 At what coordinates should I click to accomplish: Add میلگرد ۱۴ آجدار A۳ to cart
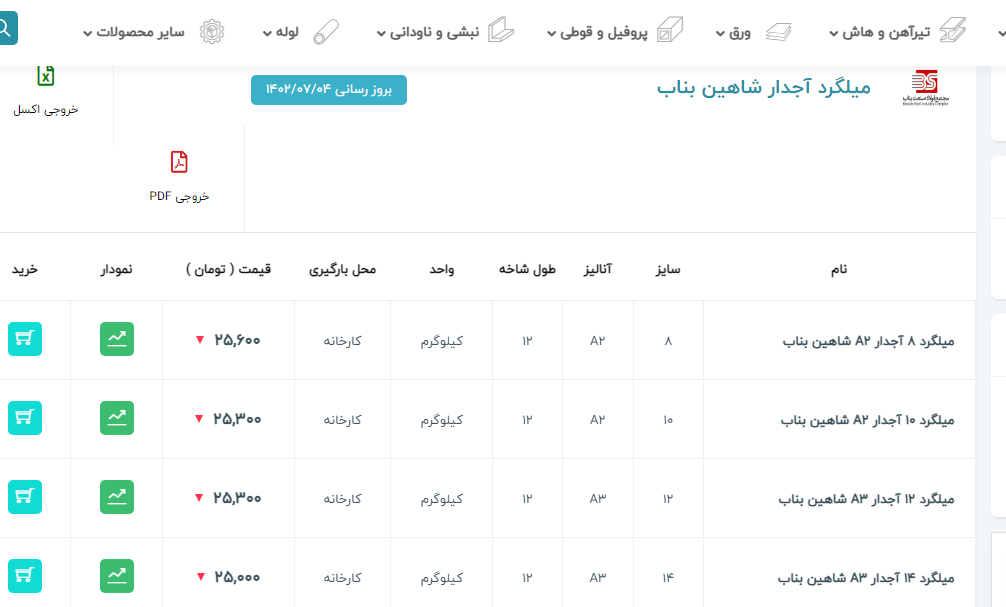click(x=25, y=575)
